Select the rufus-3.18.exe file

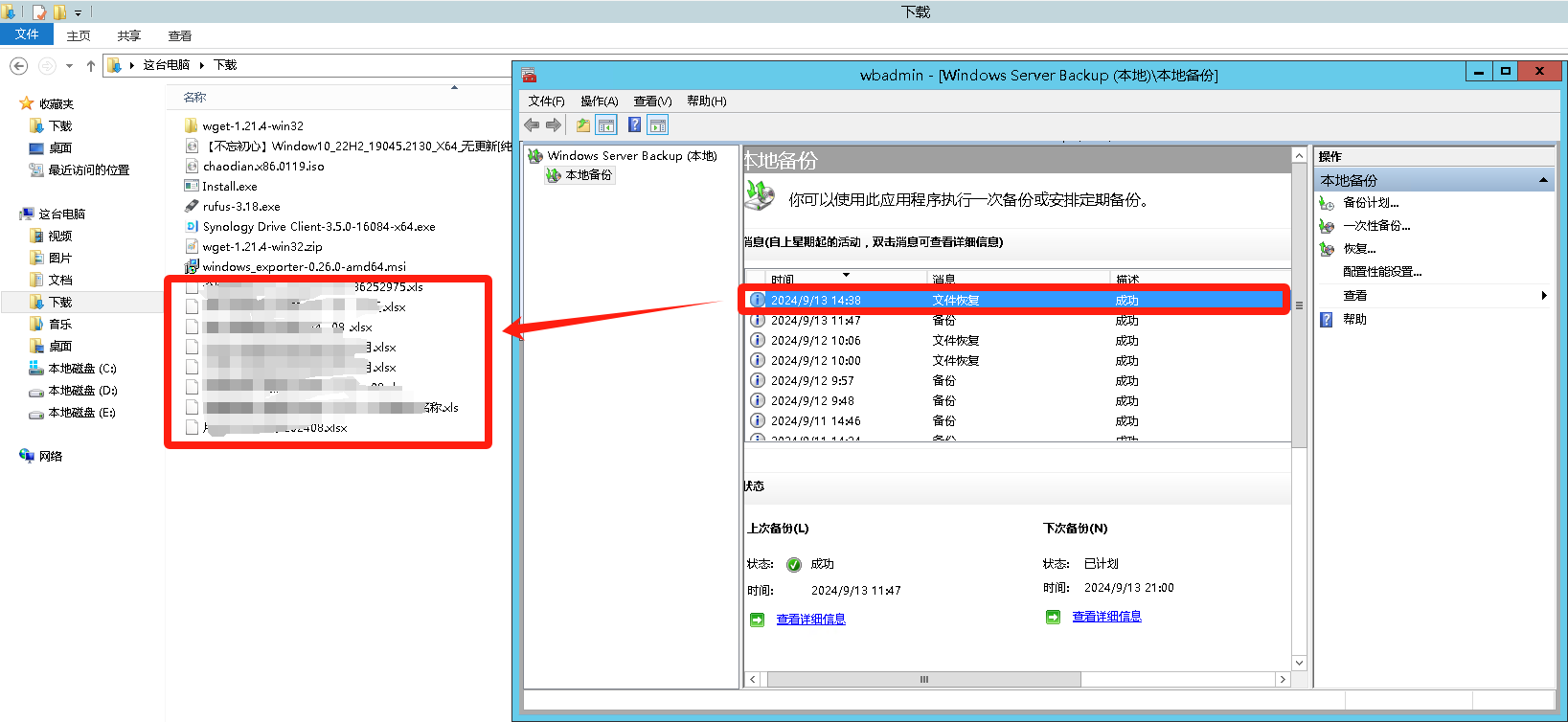tap(241, 207)
